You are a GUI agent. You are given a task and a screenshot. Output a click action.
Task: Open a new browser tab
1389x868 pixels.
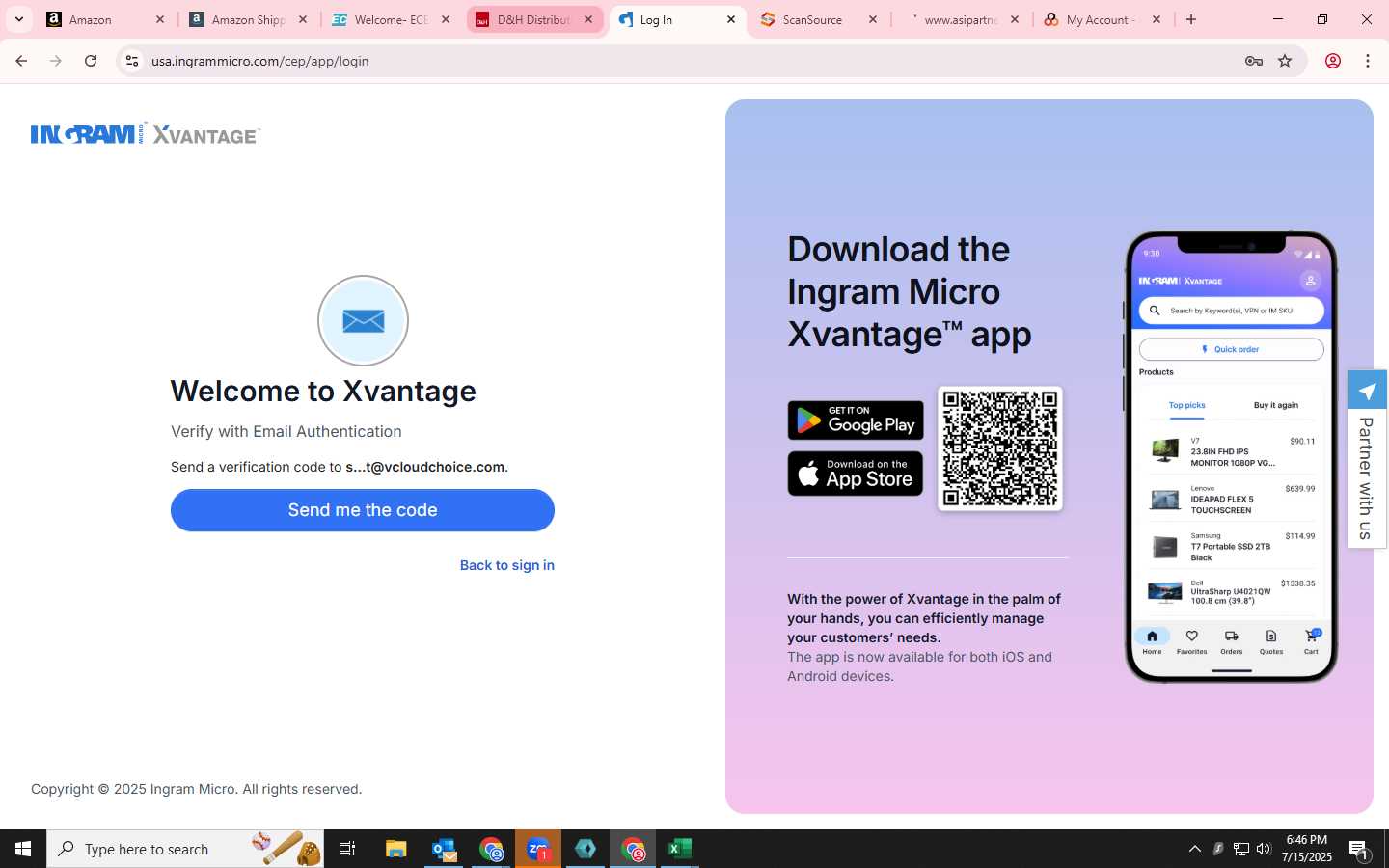[x=1191, y=19]
